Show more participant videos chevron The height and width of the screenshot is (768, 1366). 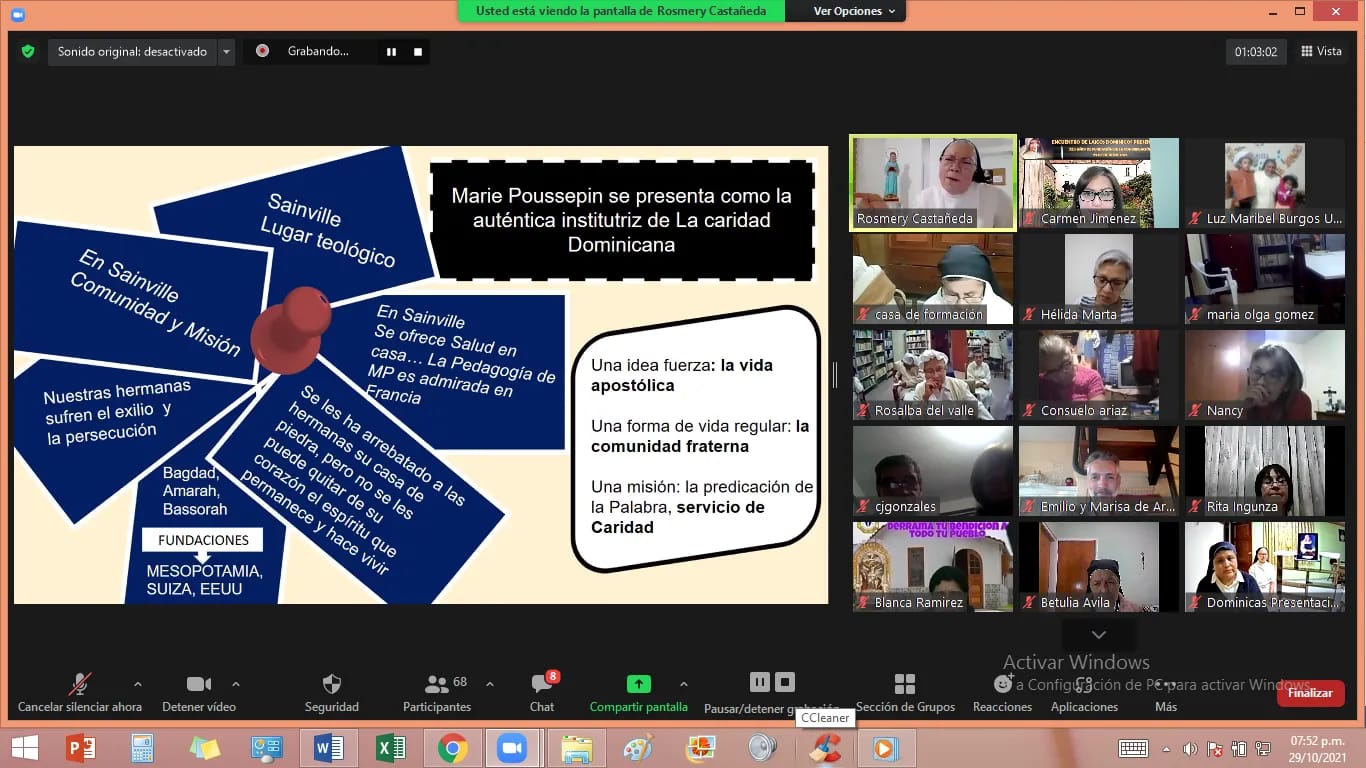(1098, 635)
